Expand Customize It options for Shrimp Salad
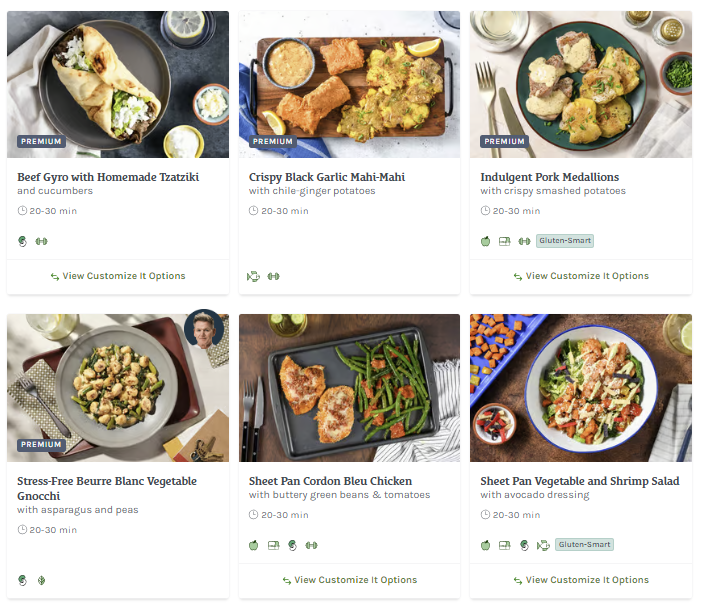This screenshot has width=701, height=608. (x=581, y=580)
